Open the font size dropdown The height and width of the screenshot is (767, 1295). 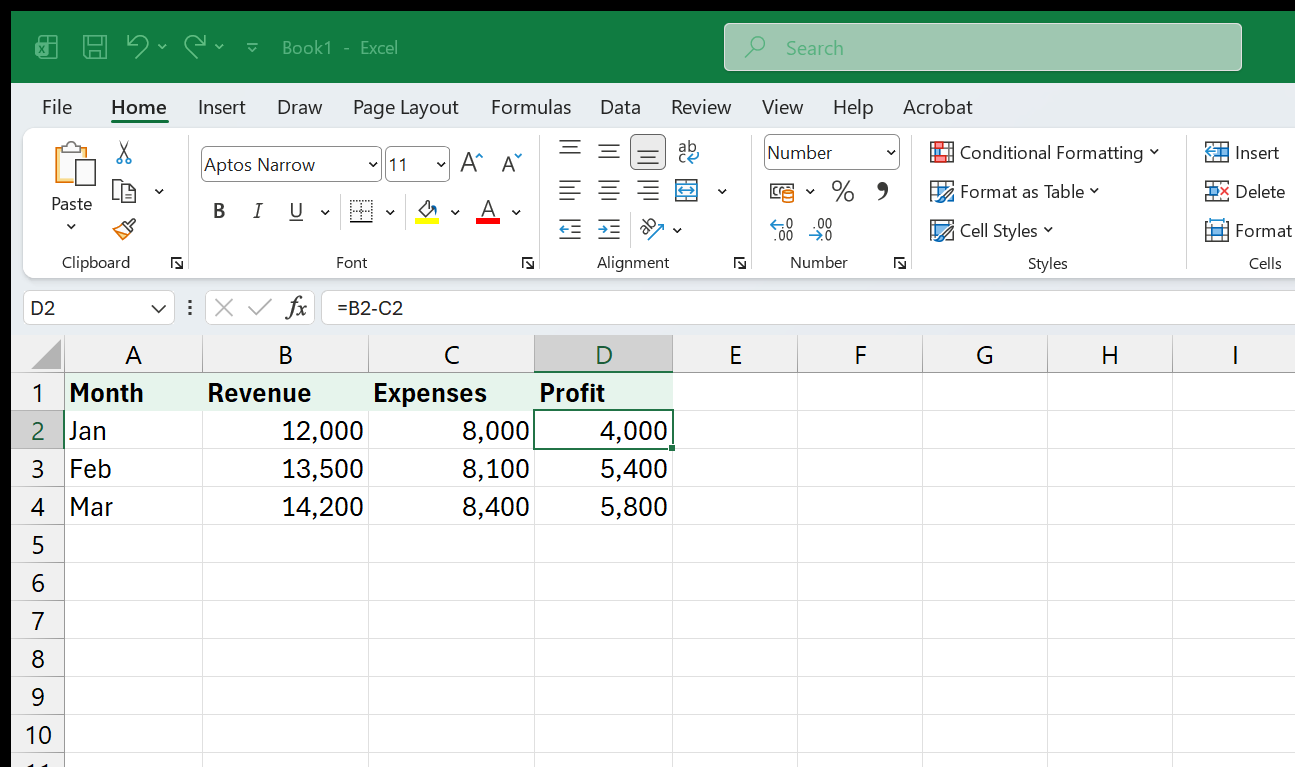point(442,165)
